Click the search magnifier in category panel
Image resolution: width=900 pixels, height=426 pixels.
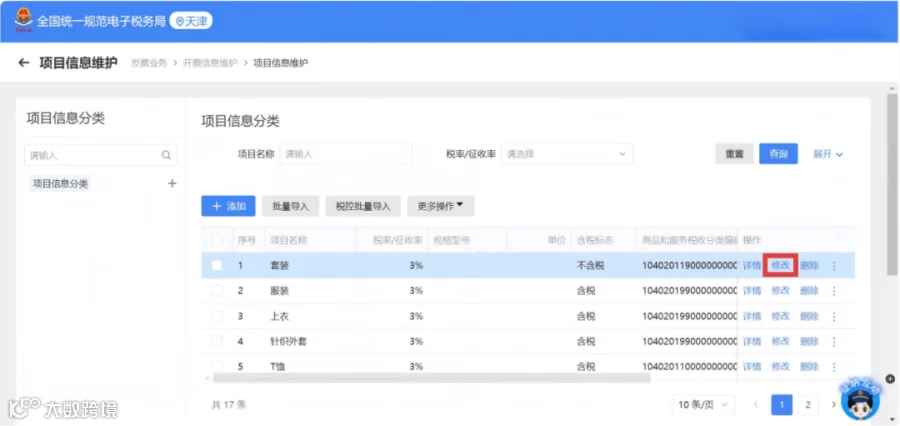coord(166,155)
